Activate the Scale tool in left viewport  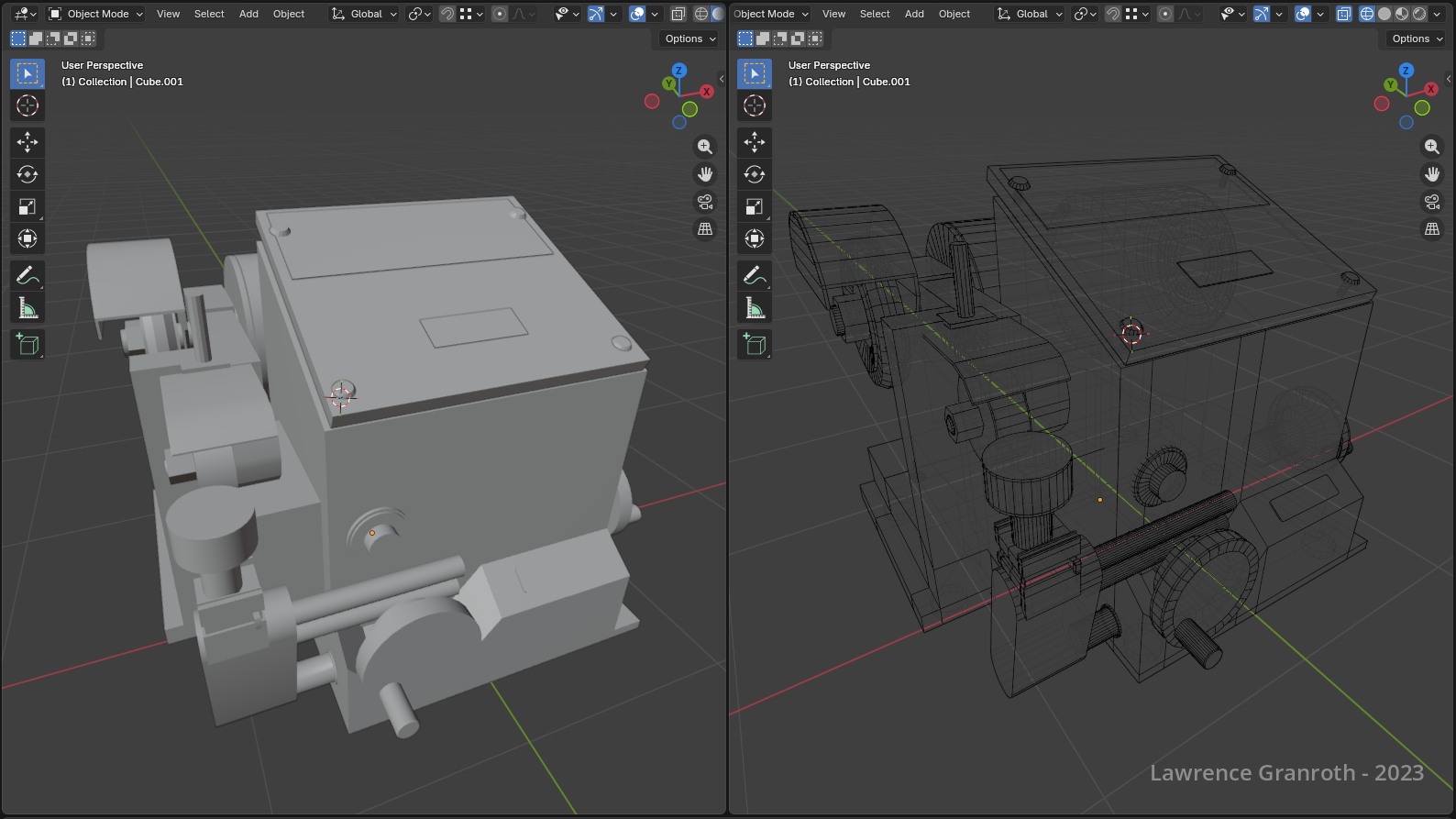[28, 206]
